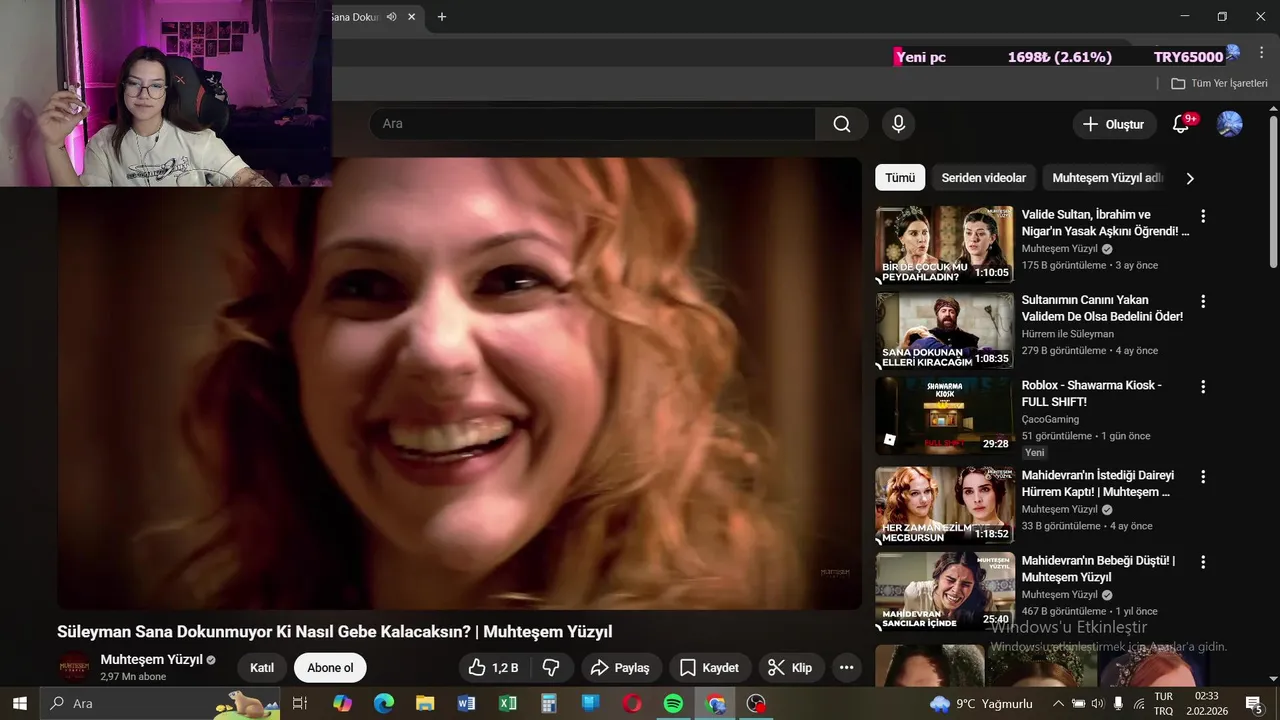Screen dimensions: 1280x720
Task: Click the YouTube search input field
Action: click(592, 124)
